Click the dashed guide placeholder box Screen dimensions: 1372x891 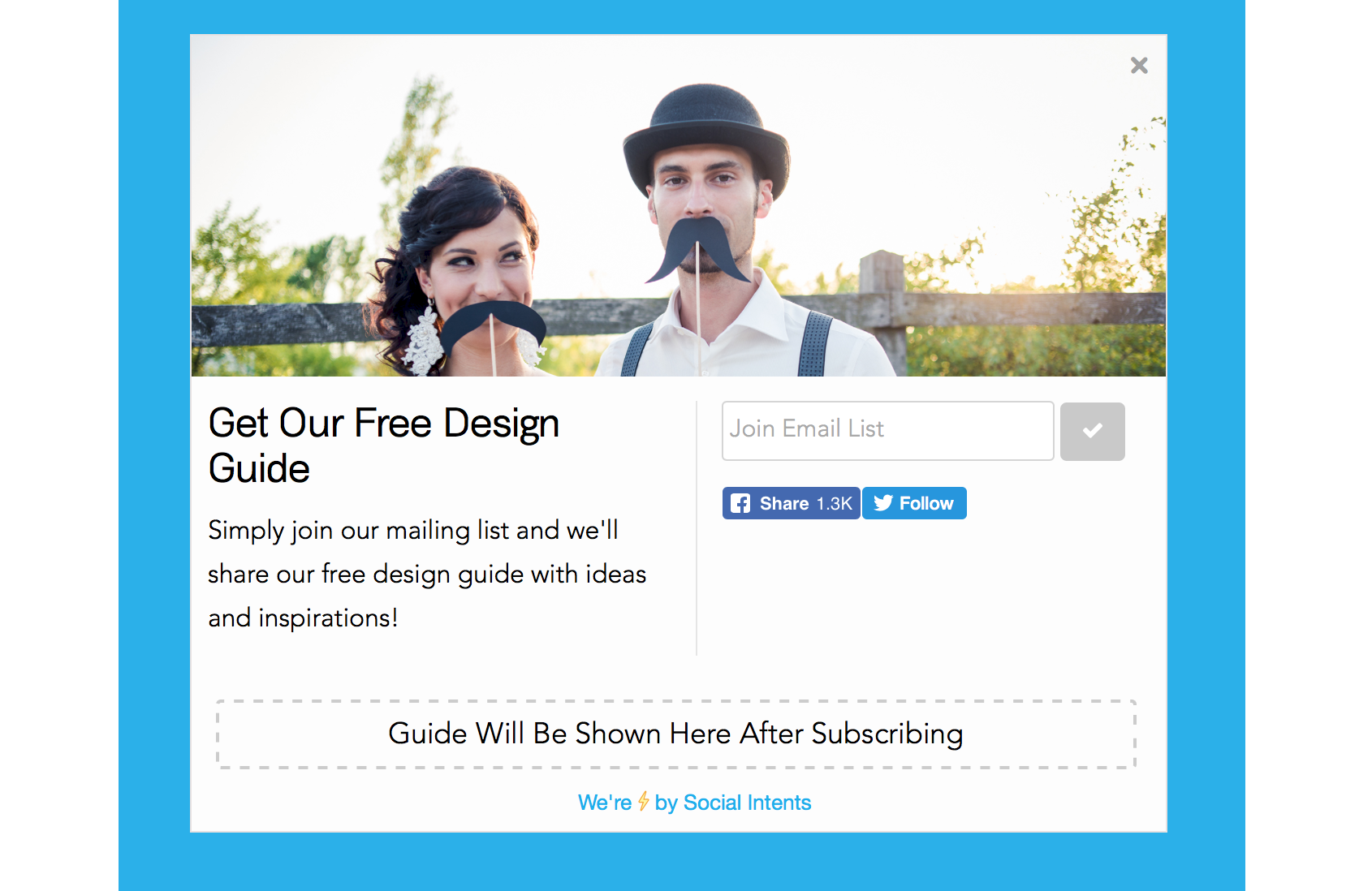676,734
